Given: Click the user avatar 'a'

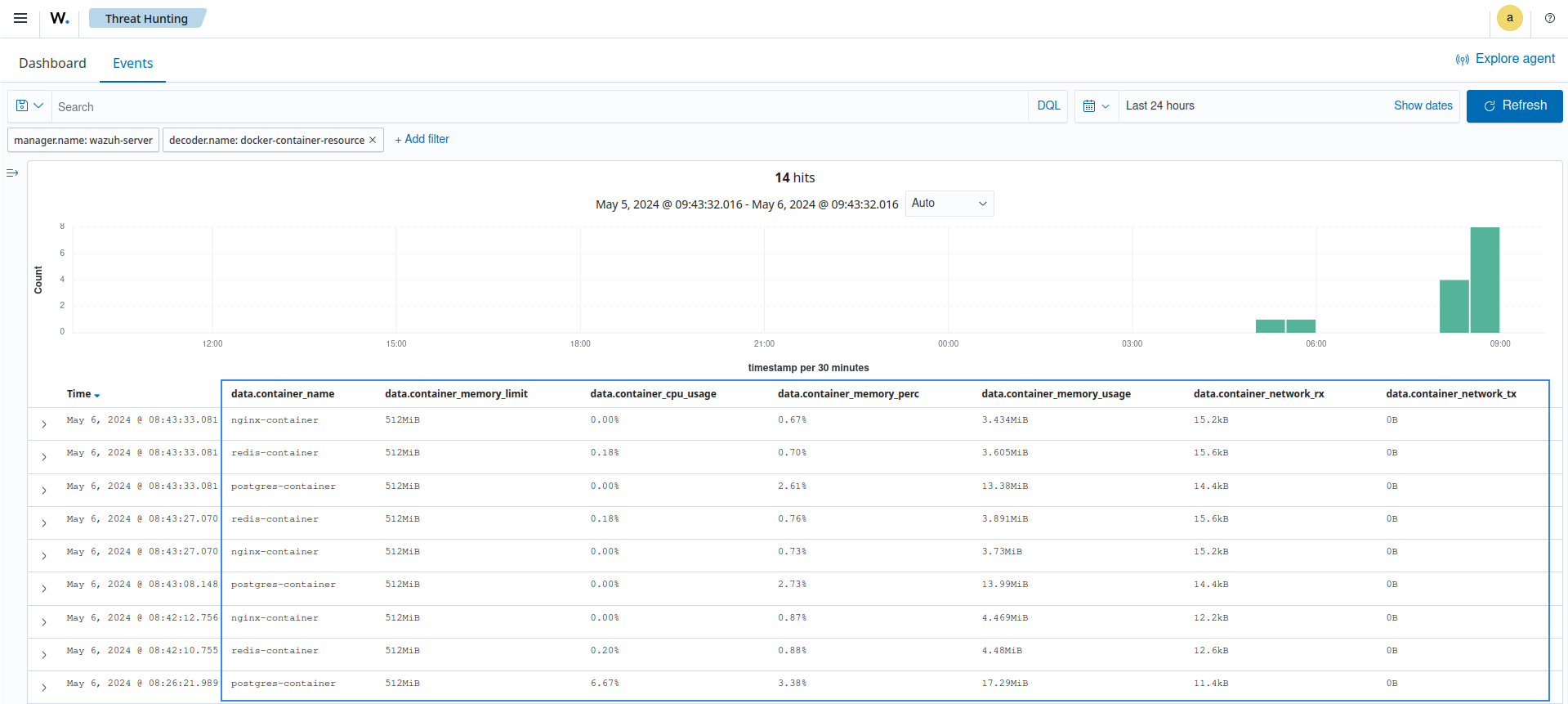Looking at the screenshot, I should (x=1509, y=18).
